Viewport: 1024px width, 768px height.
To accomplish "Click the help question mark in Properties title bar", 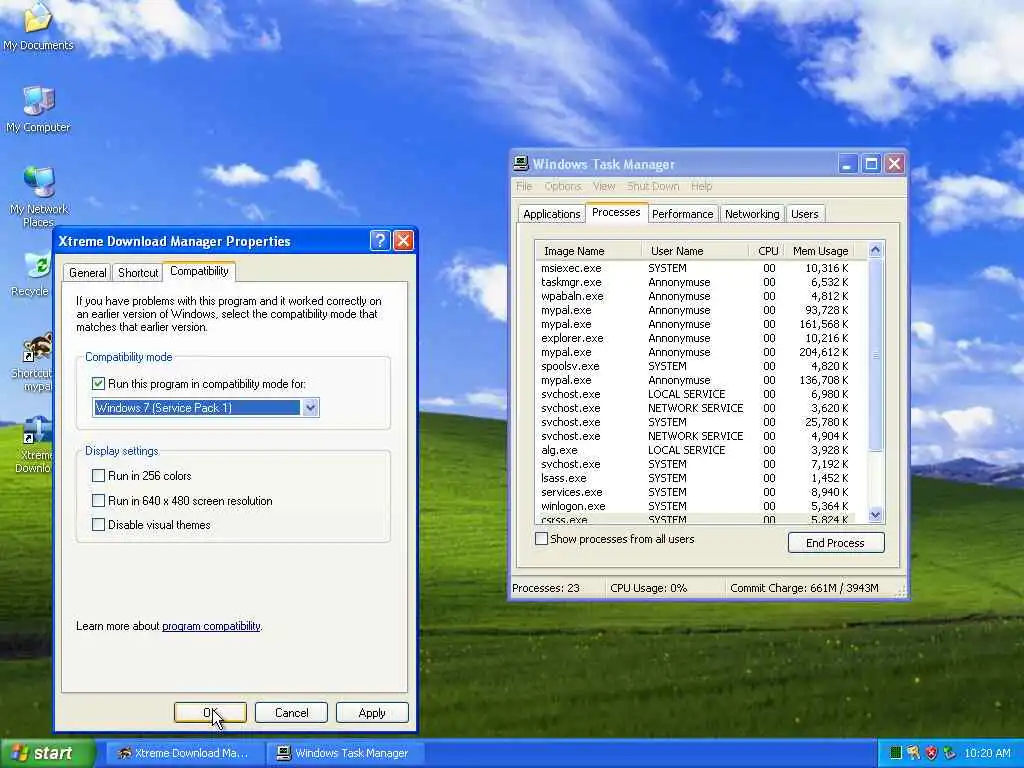I will coord(380,241).
